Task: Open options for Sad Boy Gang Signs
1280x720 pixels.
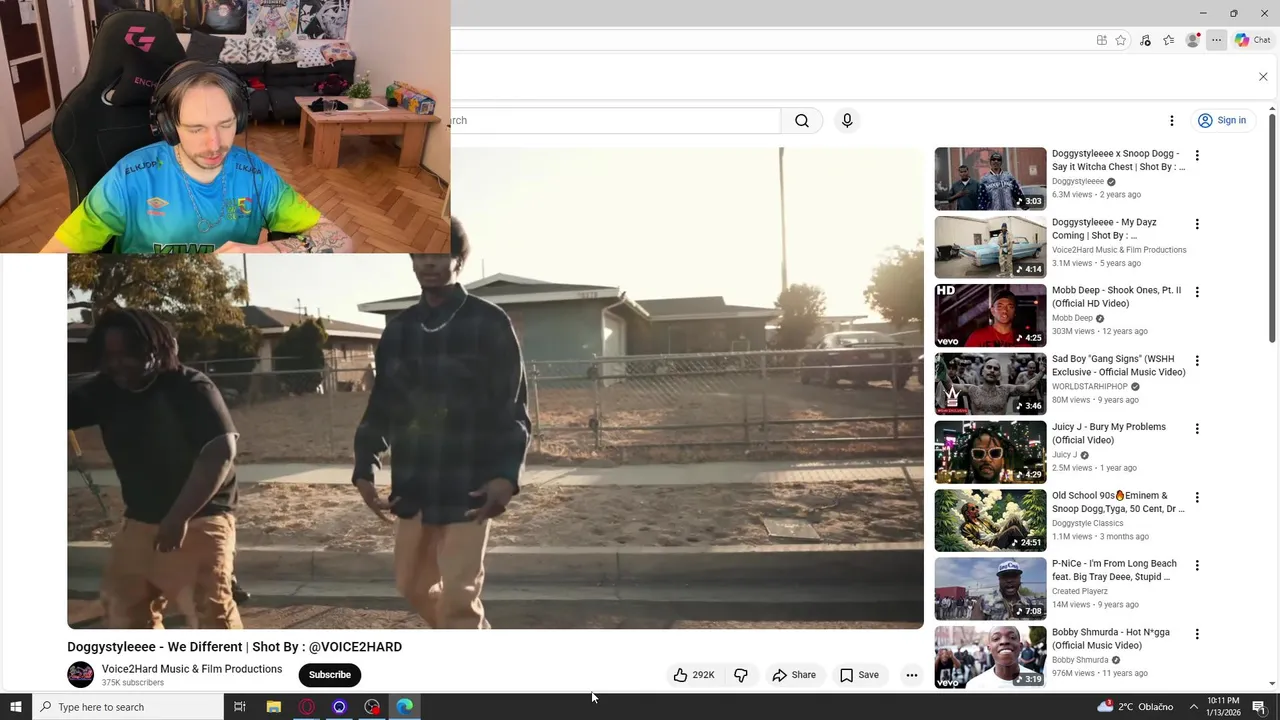Action: click(x=1197, y=361)
